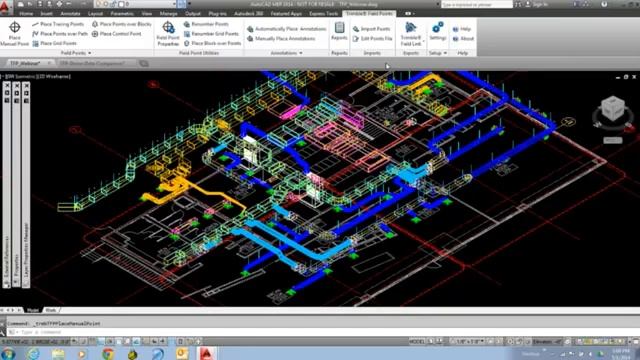Viewport: 640px width, 360px height.
Task: Click Renumber Points
Action: coord(206,24)
